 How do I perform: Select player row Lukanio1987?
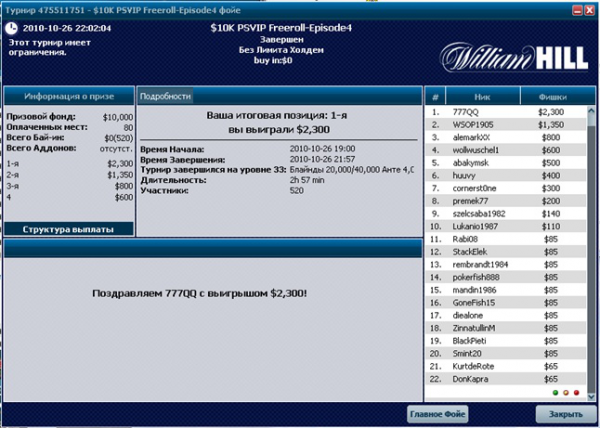505,226
